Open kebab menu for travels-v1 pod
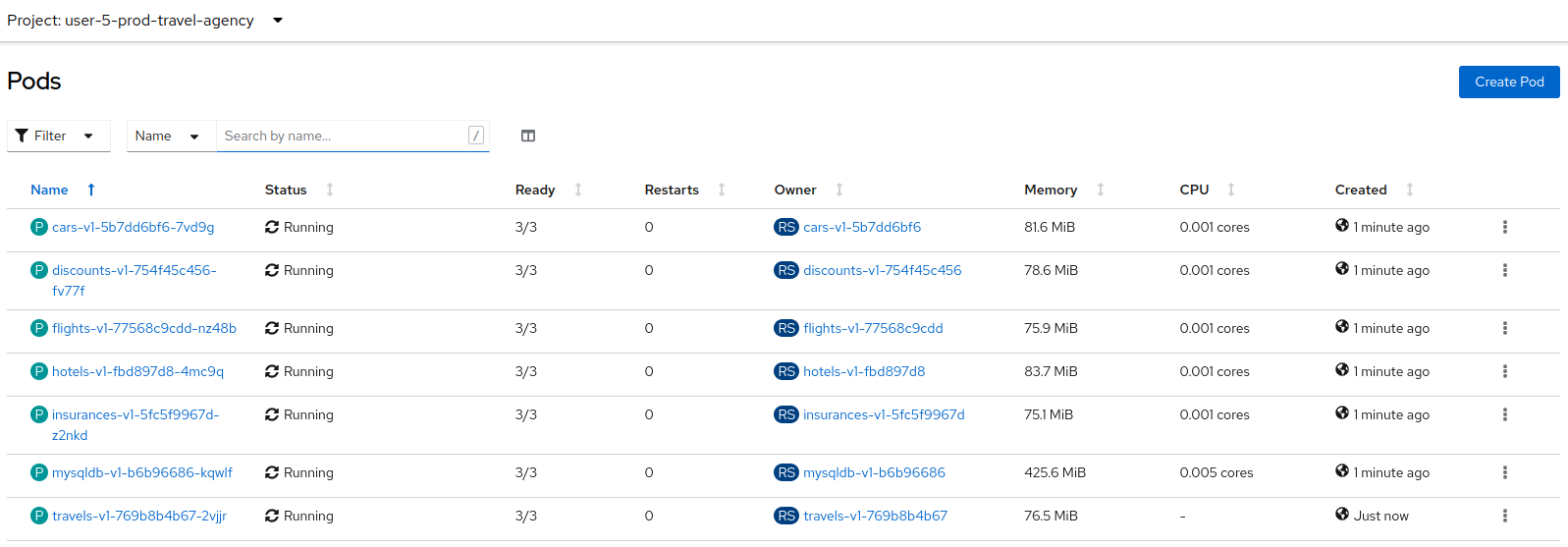1568x547 pixels. [1504, 516]
